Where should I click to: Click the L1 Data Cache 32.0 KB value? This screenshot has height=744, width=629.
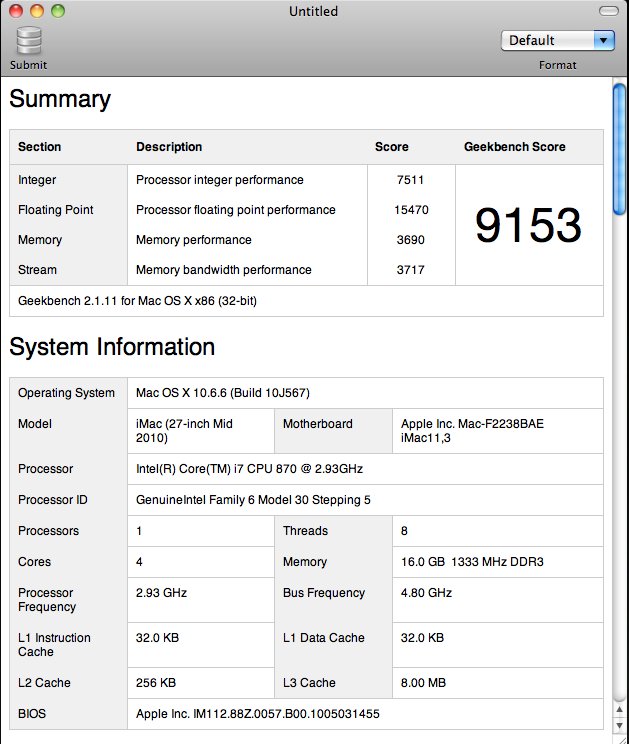pyautogui.click(x=422, y=638)
